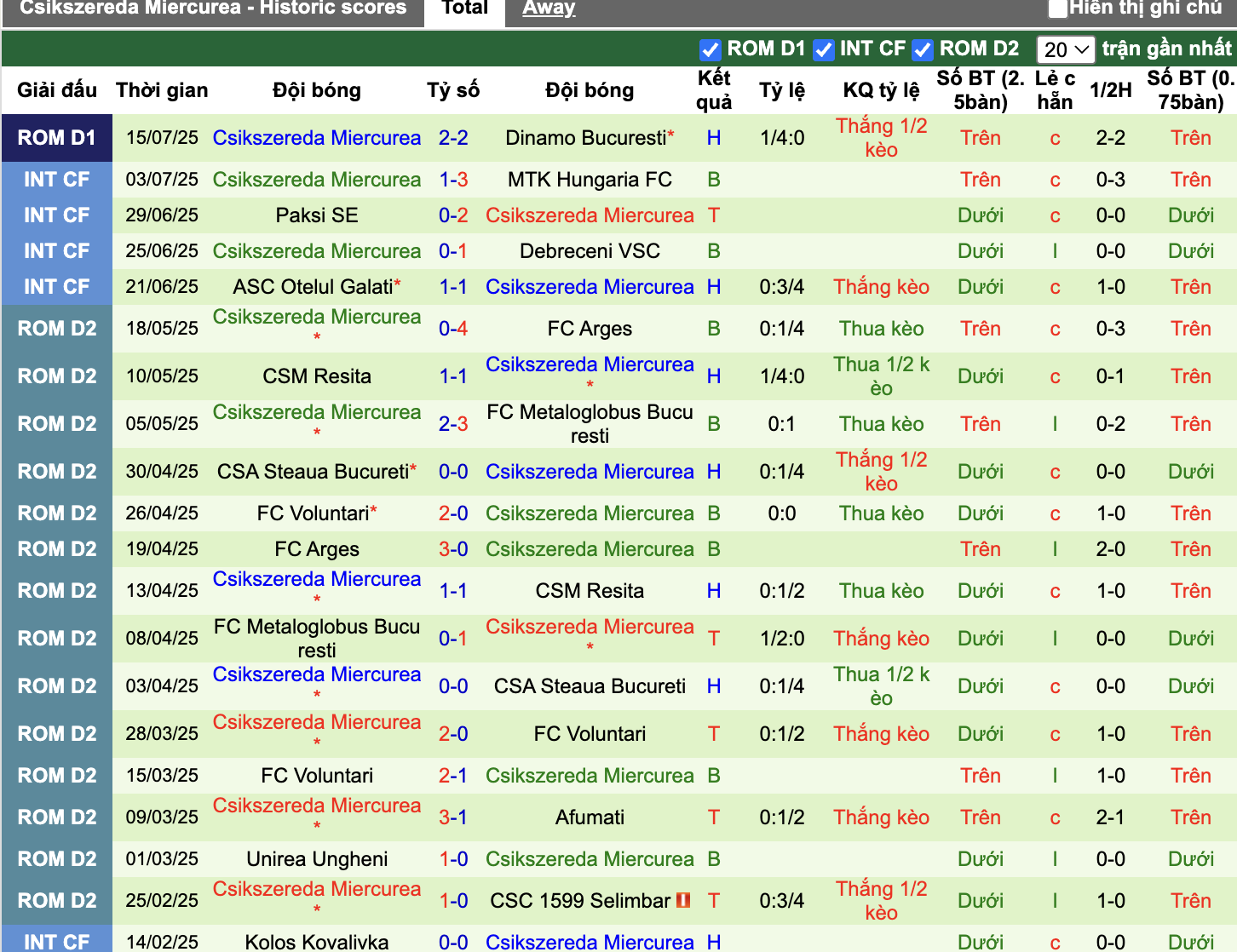
Task: Click the Thời gian column header
Action: click(x=162, y=90)
